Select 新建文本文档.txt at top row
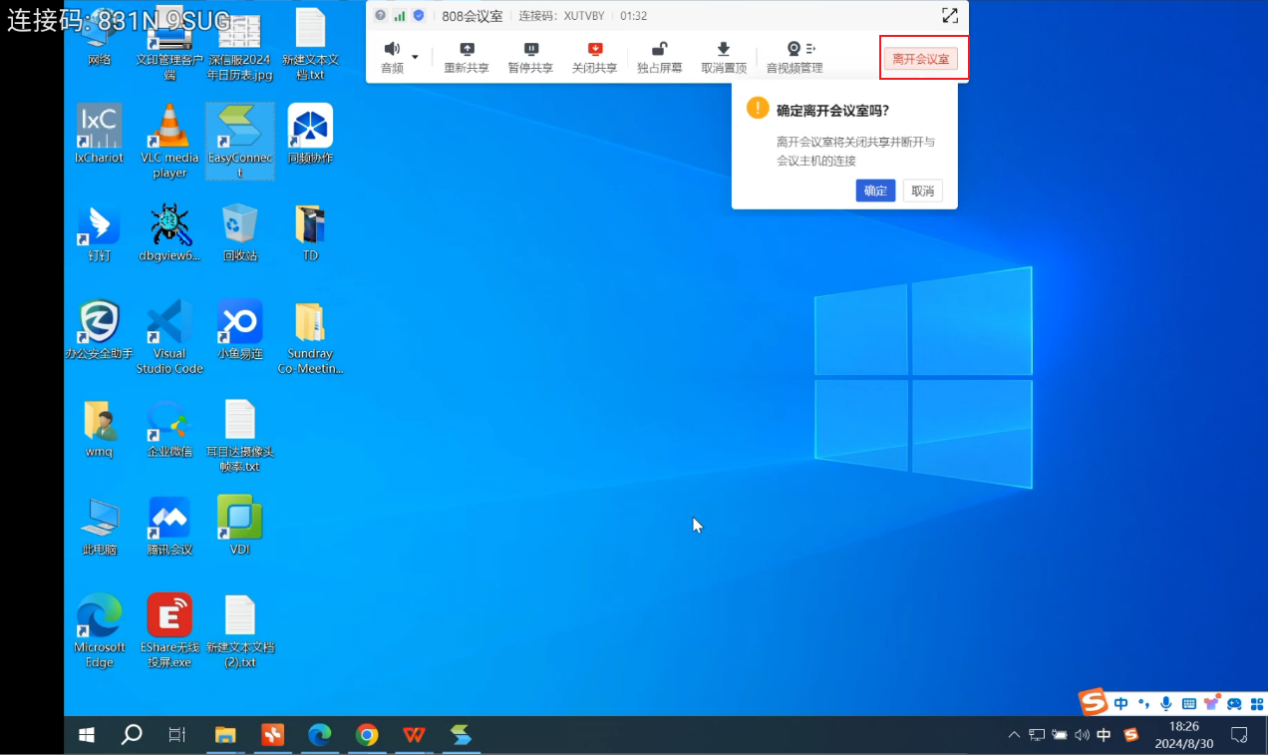The image size is (1268, 755). tap(310, 45)
